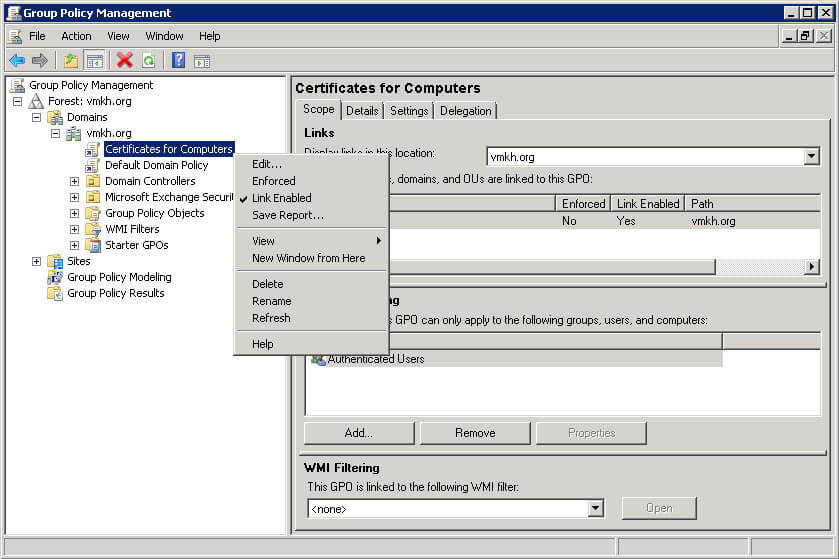The height and width of the screenshot is (559, 839).
Task: Open the blue Help toolbar icon
Action: (x=178, y=60)
